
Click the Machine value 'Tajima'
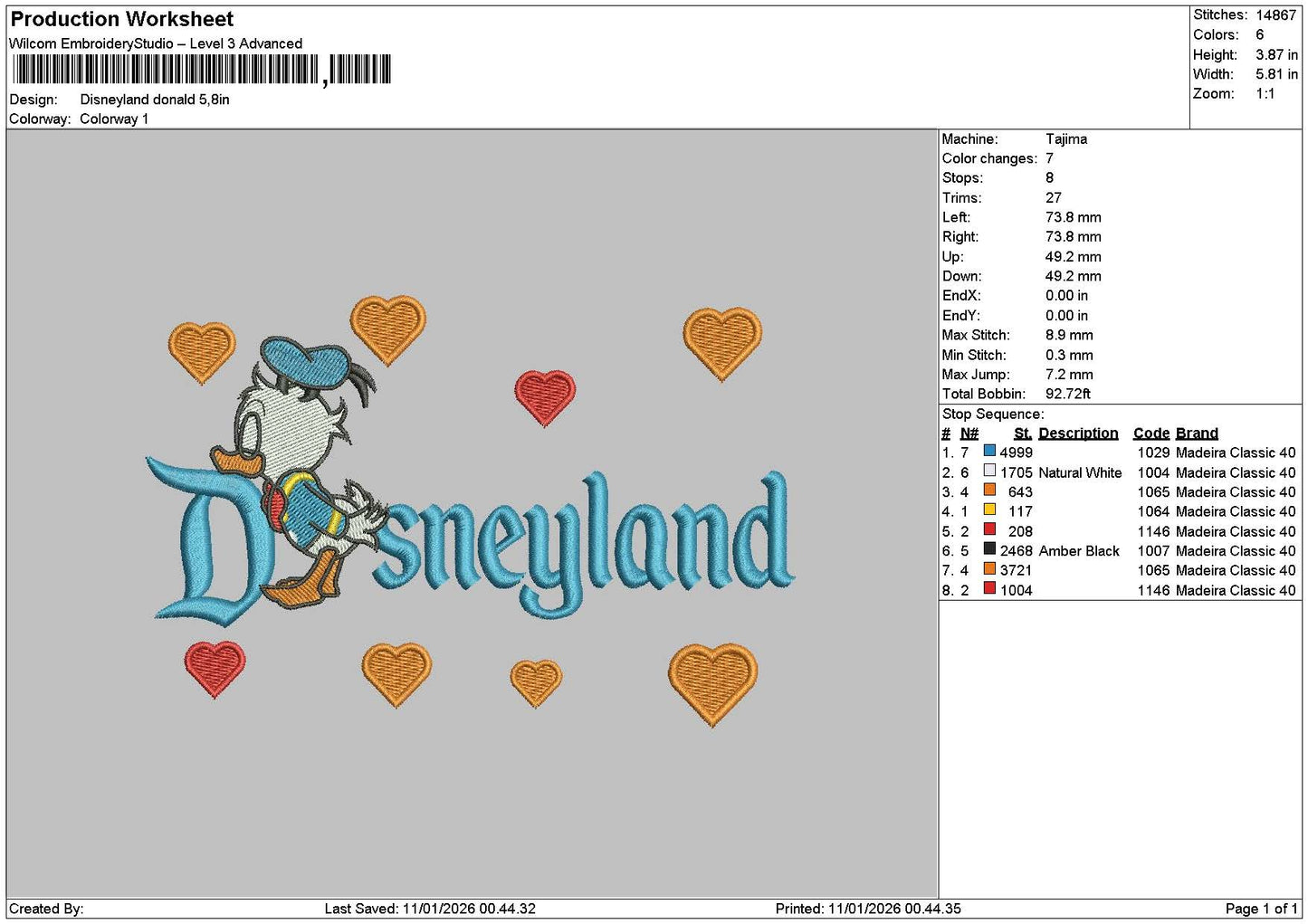point(1066,138)
